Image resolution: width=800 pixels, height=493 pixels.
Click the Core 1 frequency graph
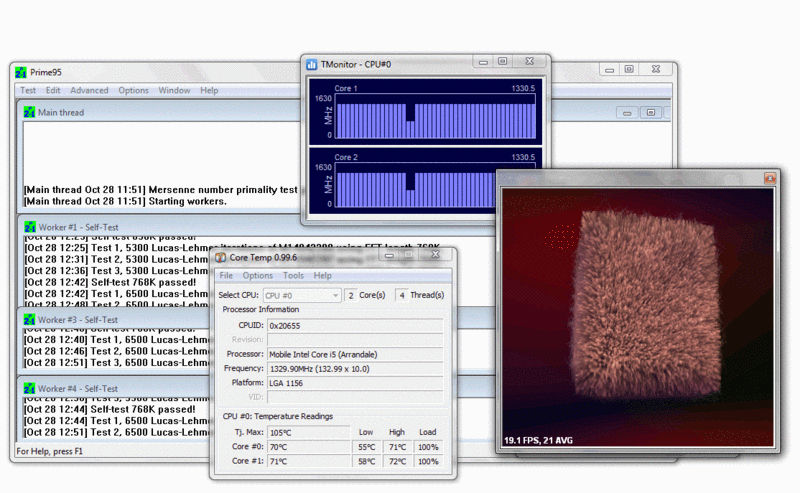point(435,120)
